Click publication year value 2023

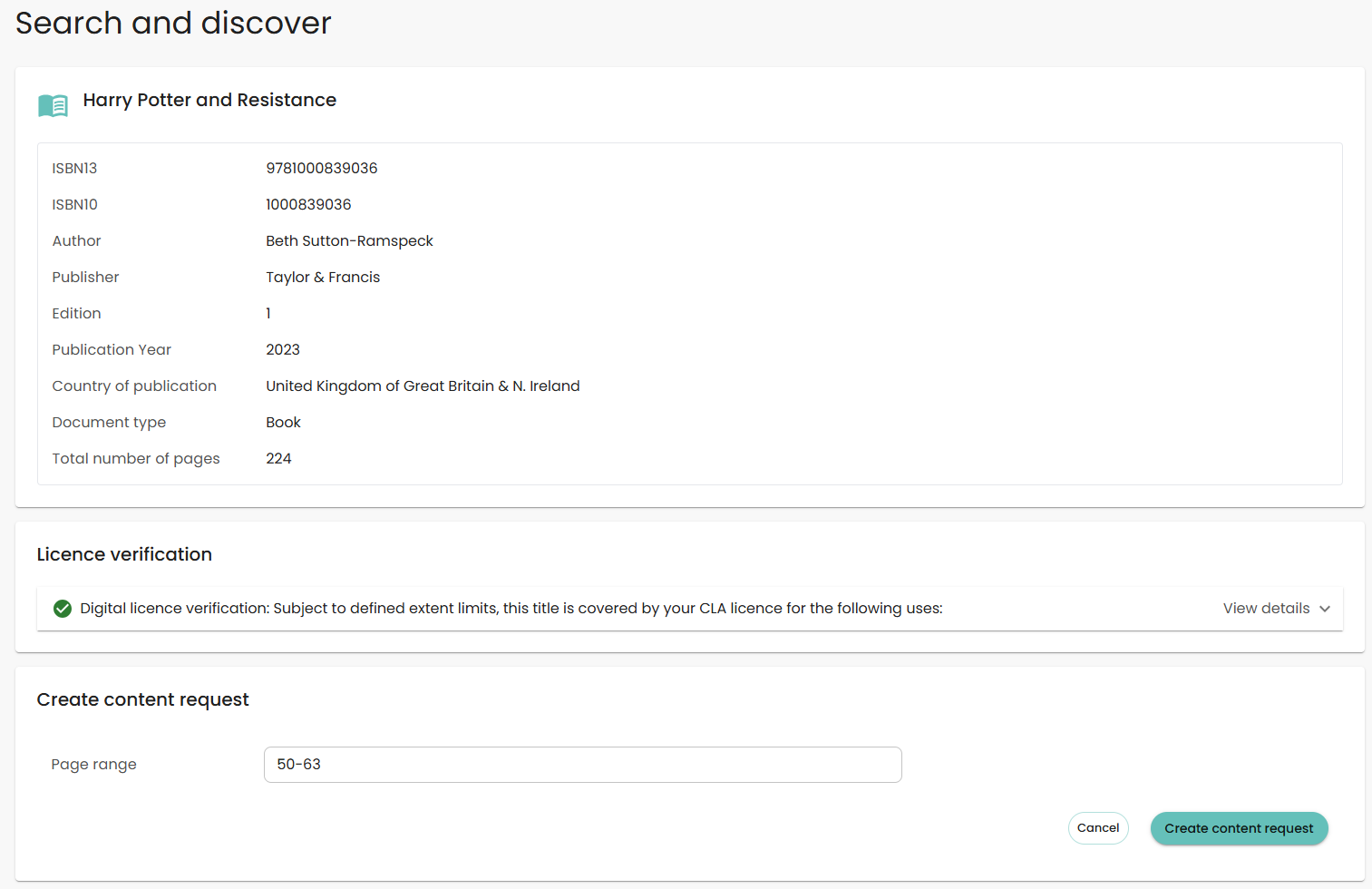pyautogui.click(x=283, y=349)
